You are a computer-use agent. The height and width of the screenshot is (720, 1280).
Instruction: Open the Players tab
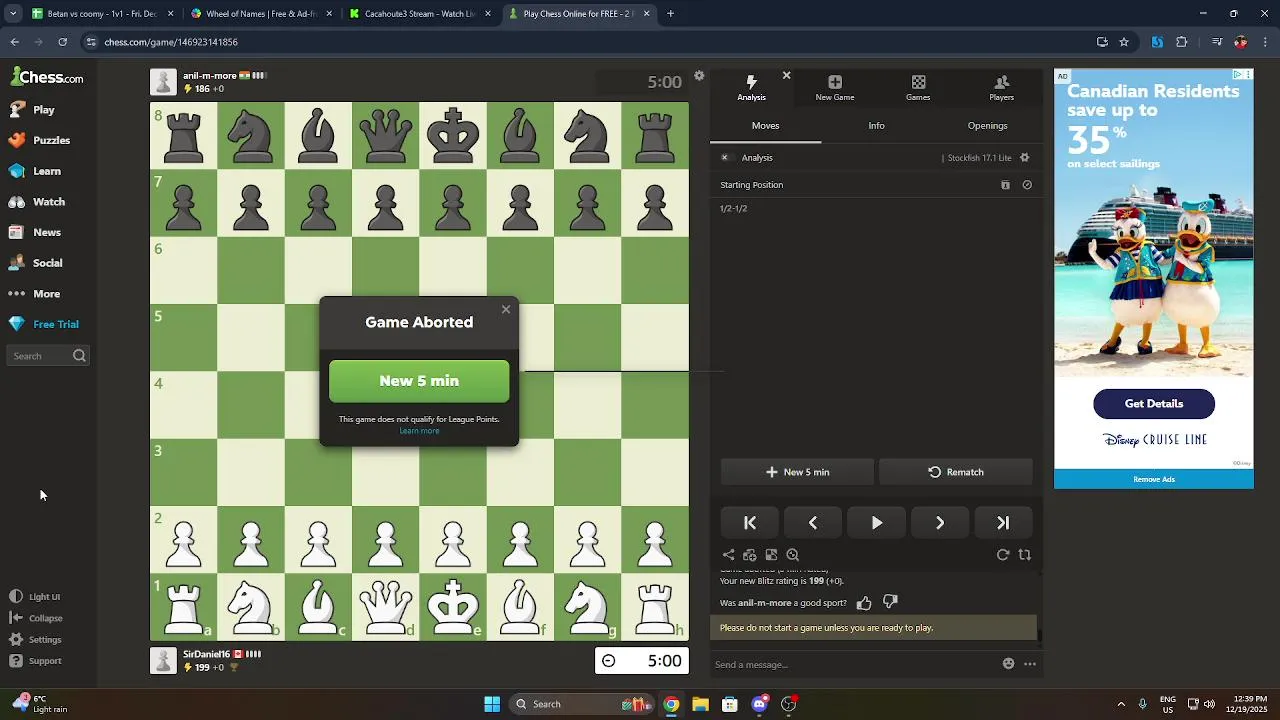coord(1001,88)
